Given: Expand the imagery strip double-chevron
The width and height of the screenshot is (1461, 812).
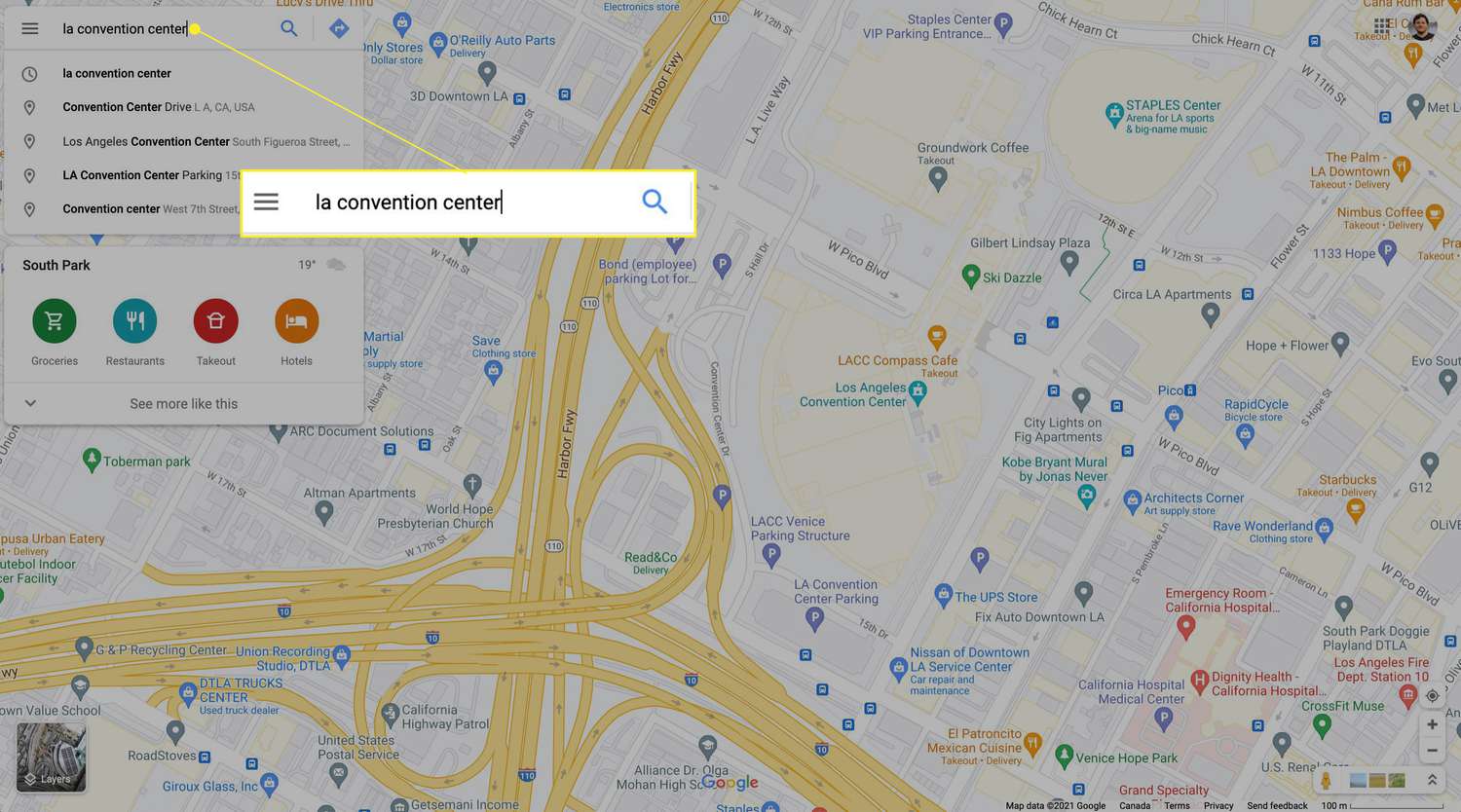Looking at the screenshot, I should coord(1432,780).
